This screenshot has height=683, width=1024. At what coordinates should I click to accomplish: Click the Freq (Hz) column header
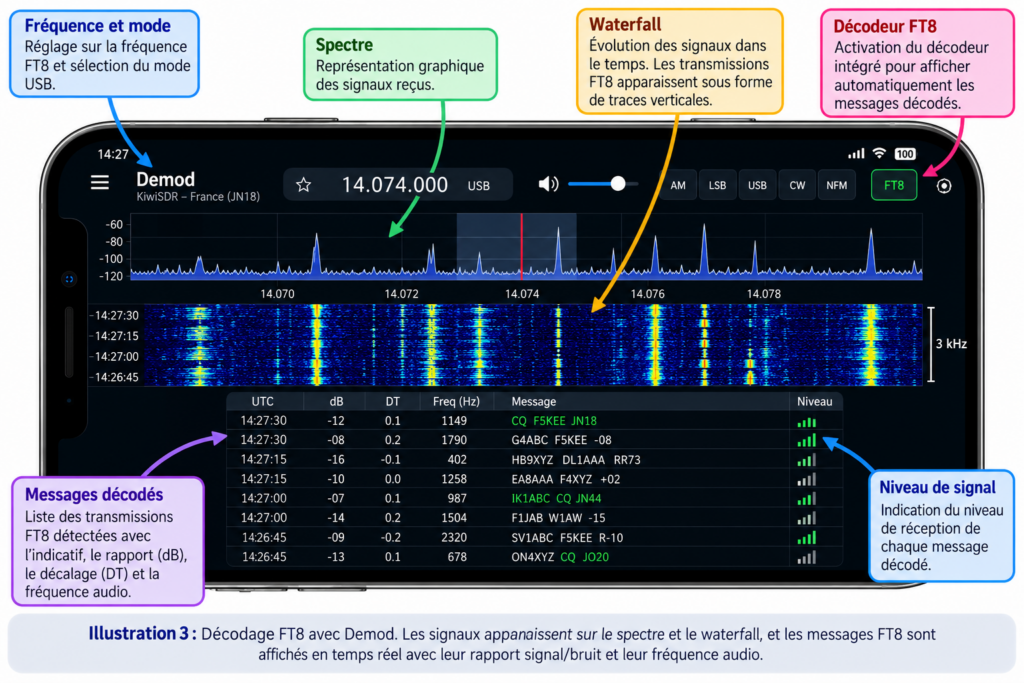(x=456, y=402)
